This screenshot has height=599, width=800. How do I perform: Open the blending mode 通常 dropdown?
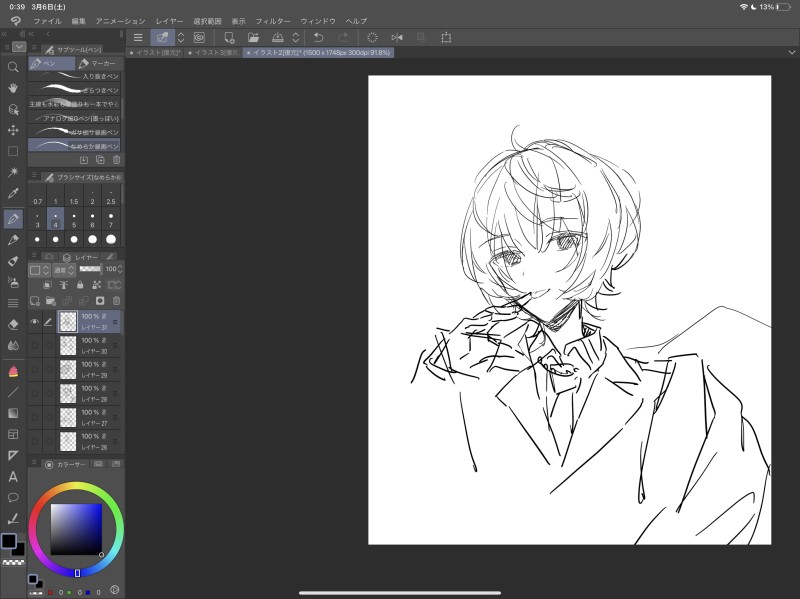pos(64,270)
